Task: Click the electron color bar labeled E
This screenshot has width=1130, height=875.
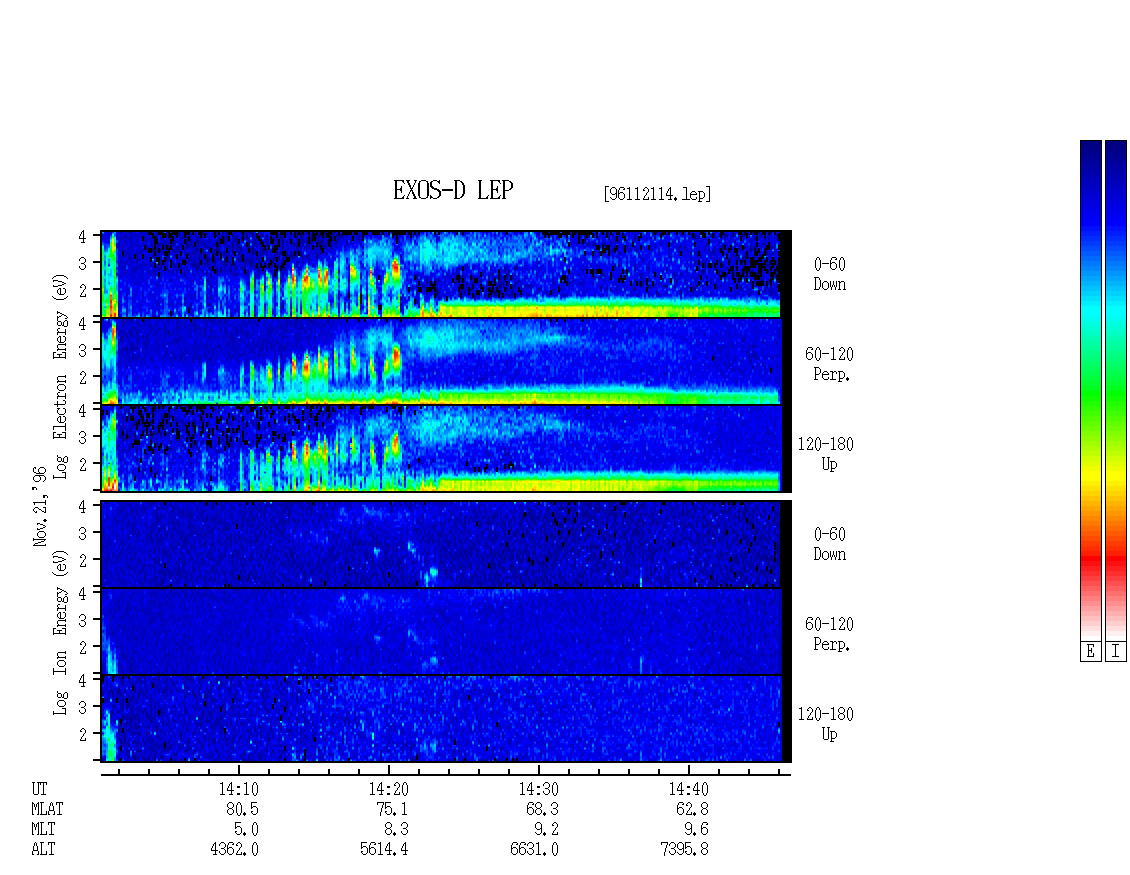Action: 1090,391
